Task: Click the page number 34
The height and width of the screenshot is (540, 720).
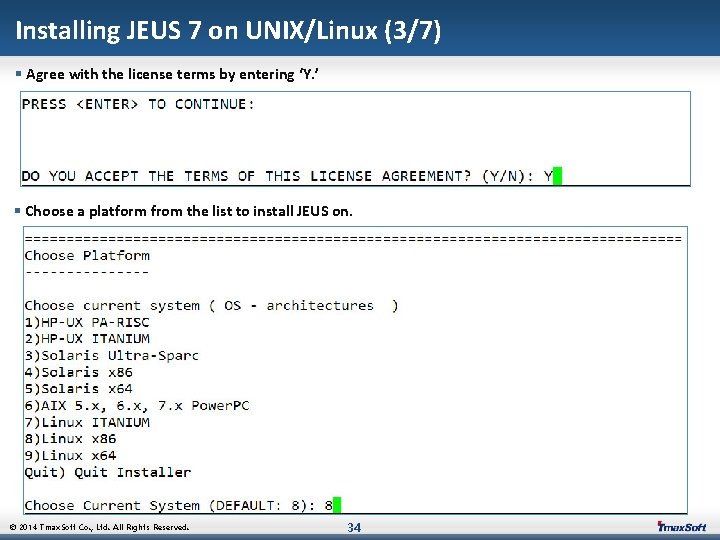Action: click(x=354, y=528)
